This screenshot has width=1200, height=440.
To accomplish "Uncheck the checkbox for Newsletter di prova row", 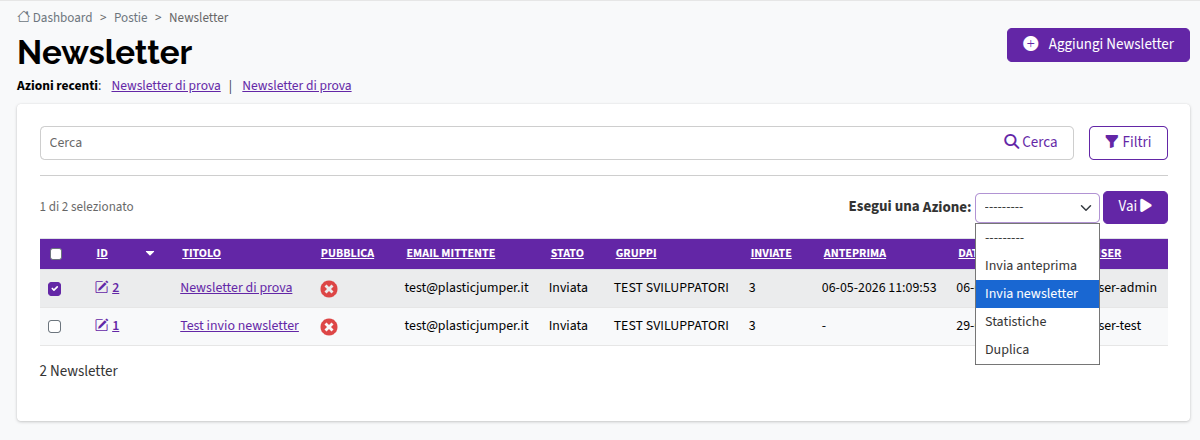I will 55,289.
